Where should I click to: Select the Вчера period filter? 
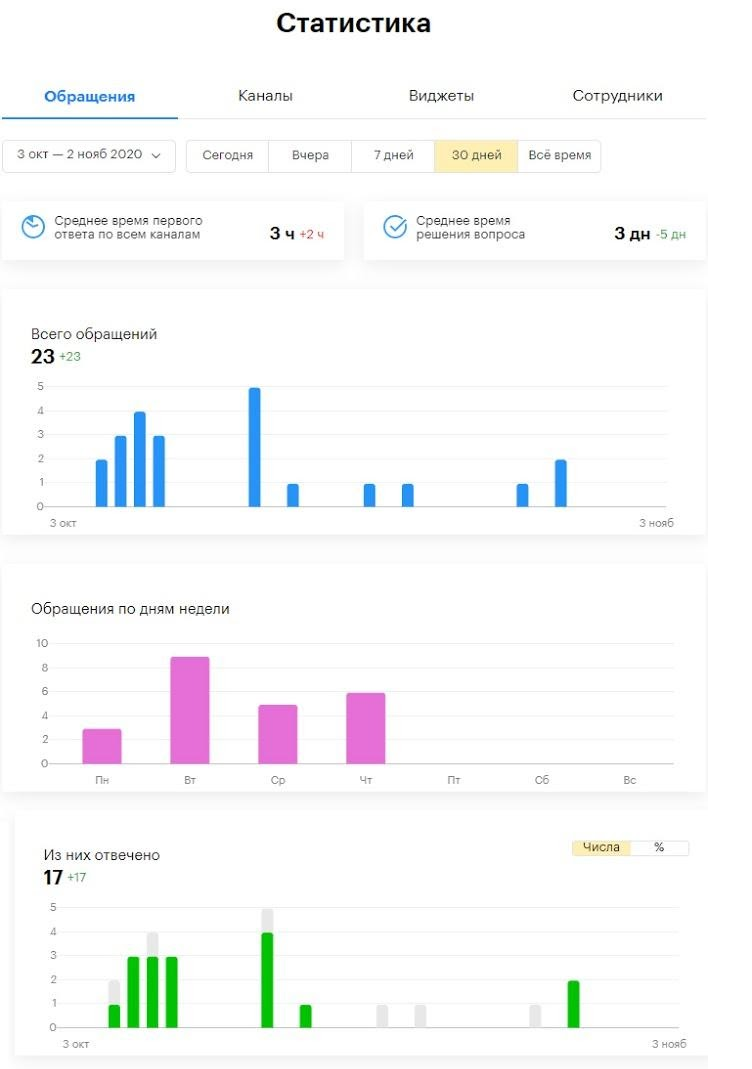(310, 155)
